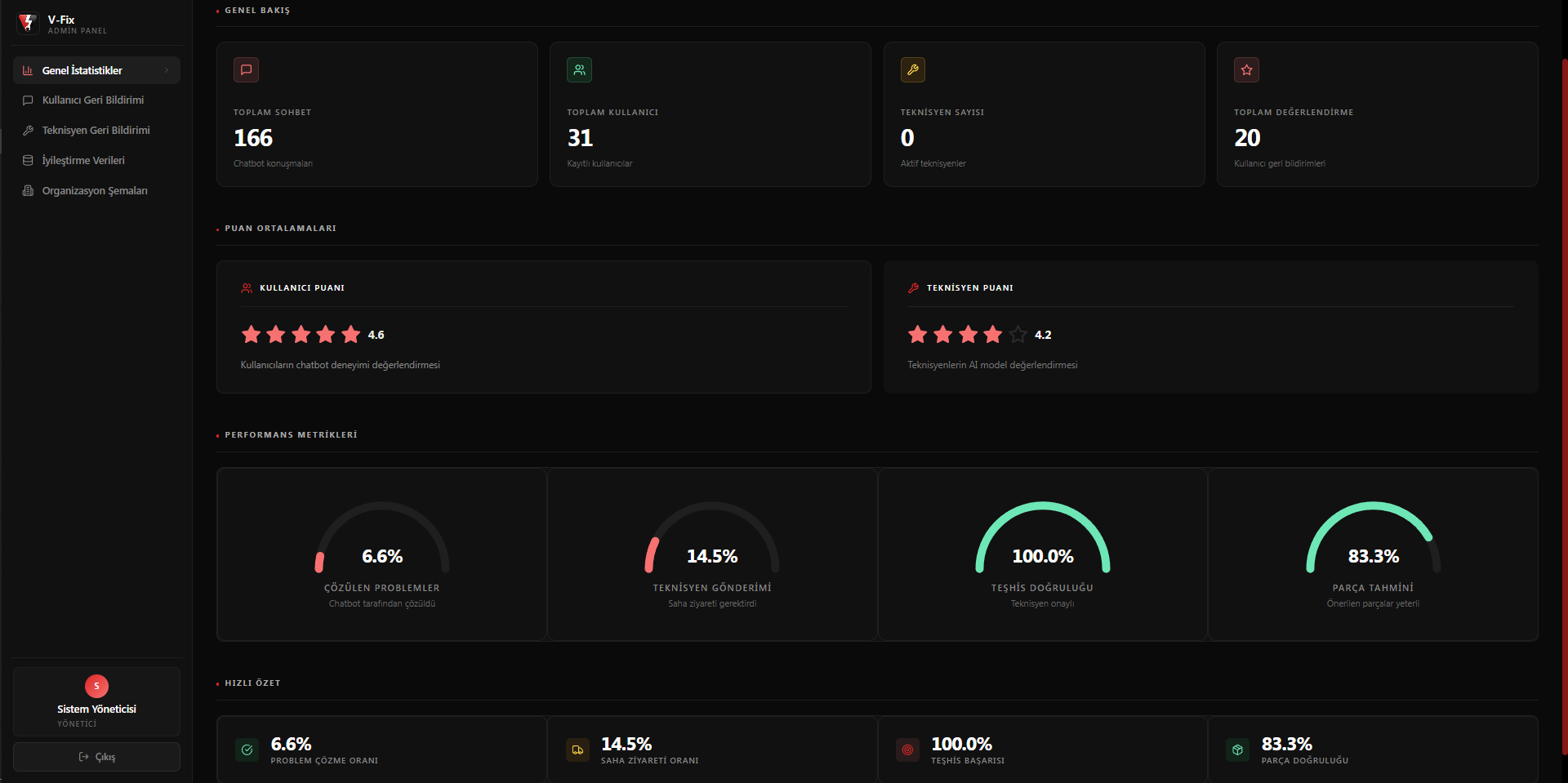Image resolution: width=1568 pixels, height=783 pixels.
Task: Click the Chatbot konuşmaları caption
Action: click(x=273, y=164)
